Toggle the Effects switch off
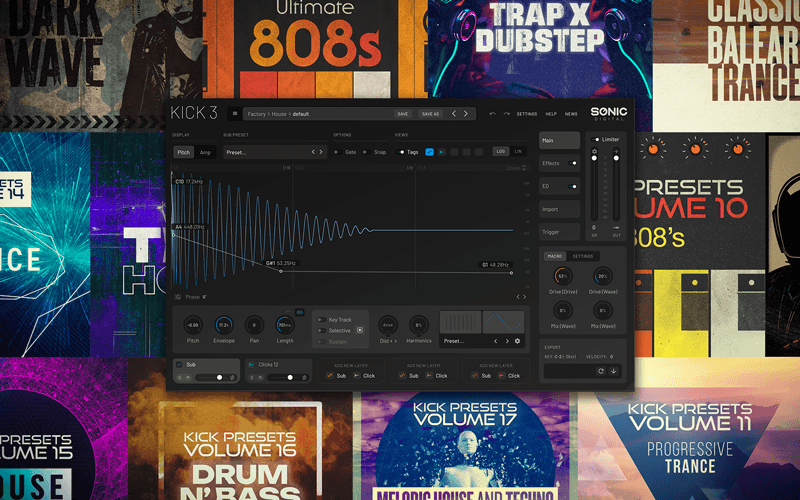 point(572,163)
